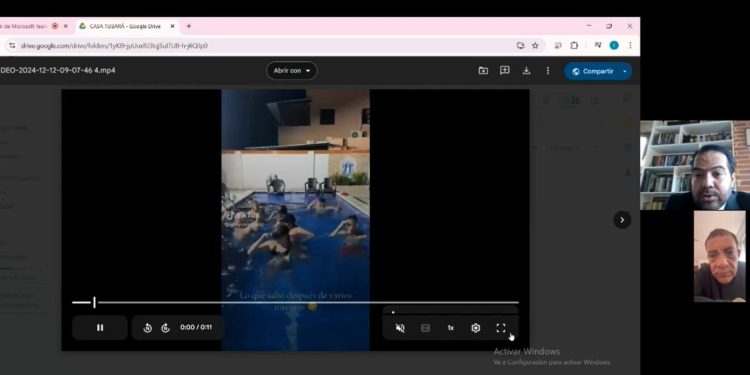The width and height of the screenshot is (750, 375).
Task: Expand Compartir sharing options arrow
Action: (x=625, y=71)
